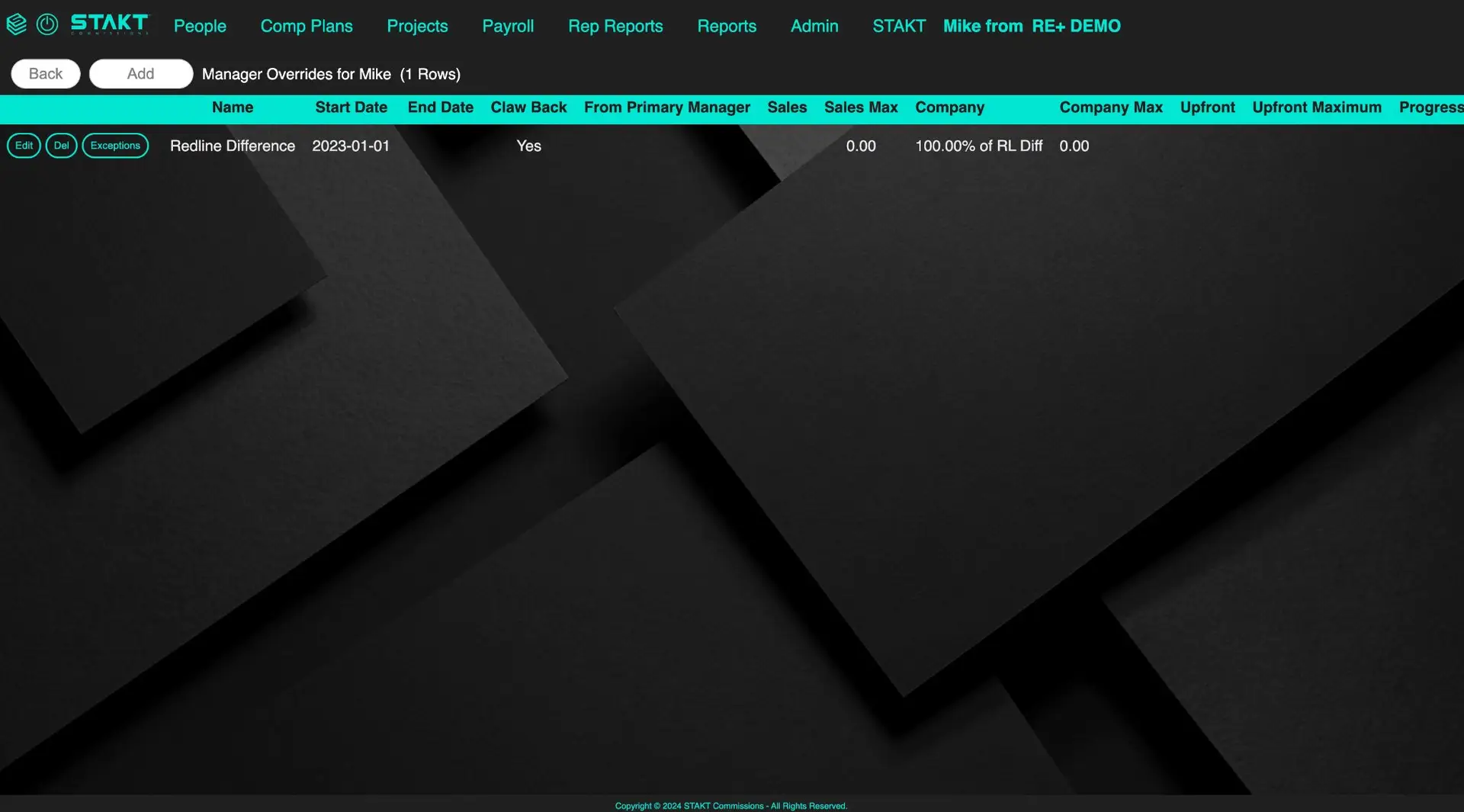Image resolution: width=1464 pixels, height=812 pixels.
Task: Click the Upfront column header
Action: (1208, 108)
